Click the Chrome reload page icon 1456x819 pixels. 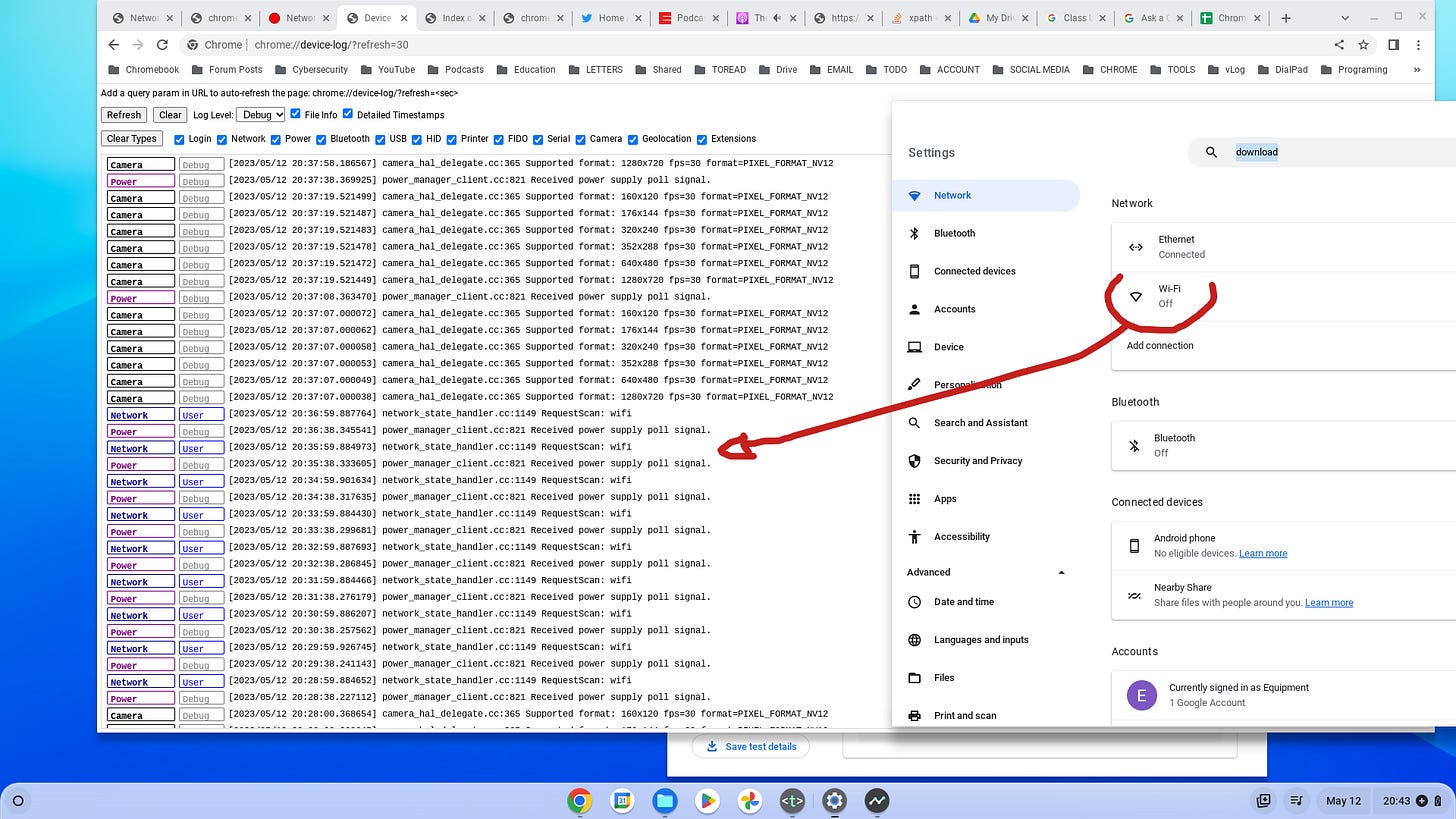pos(162,45)
